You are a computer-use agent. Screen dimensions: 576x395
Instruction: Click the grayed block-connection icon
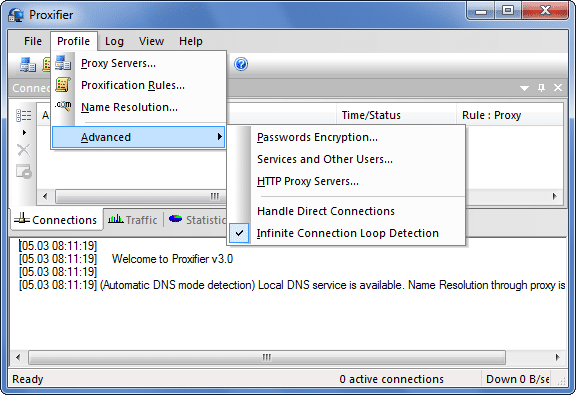pos(24,172)
